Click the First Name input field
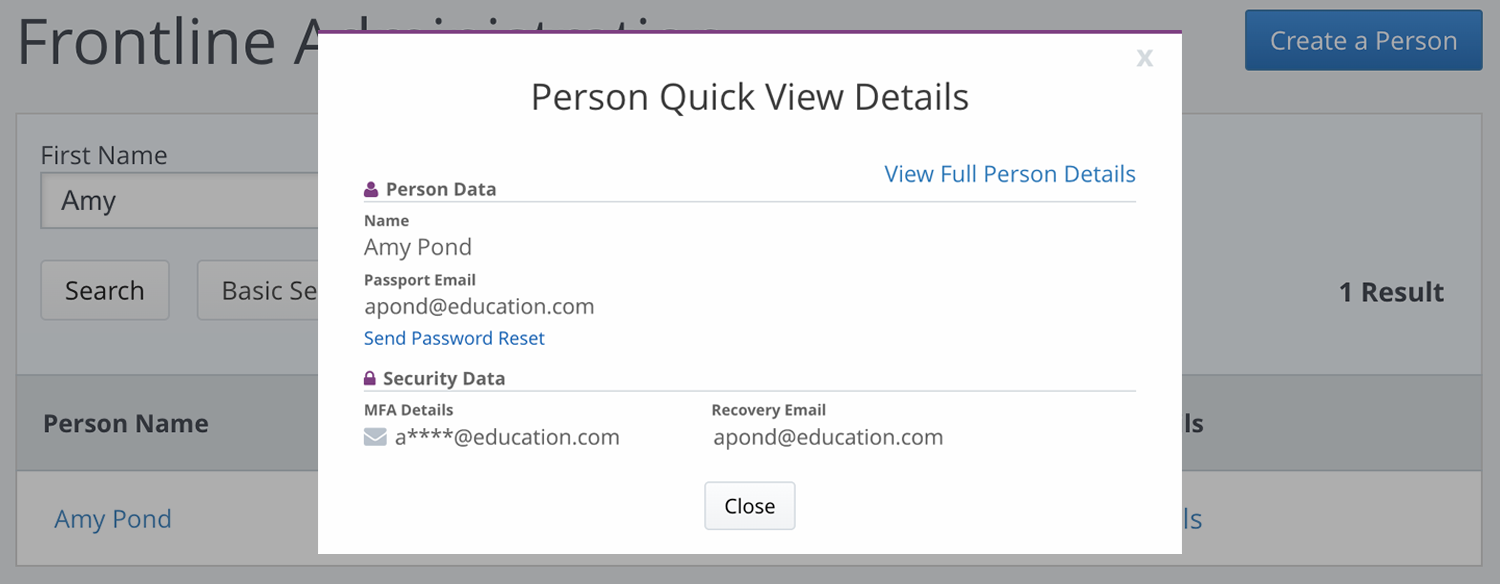Screen dimensions: 1500x584 pyautogui.click(x=180, y=201)
